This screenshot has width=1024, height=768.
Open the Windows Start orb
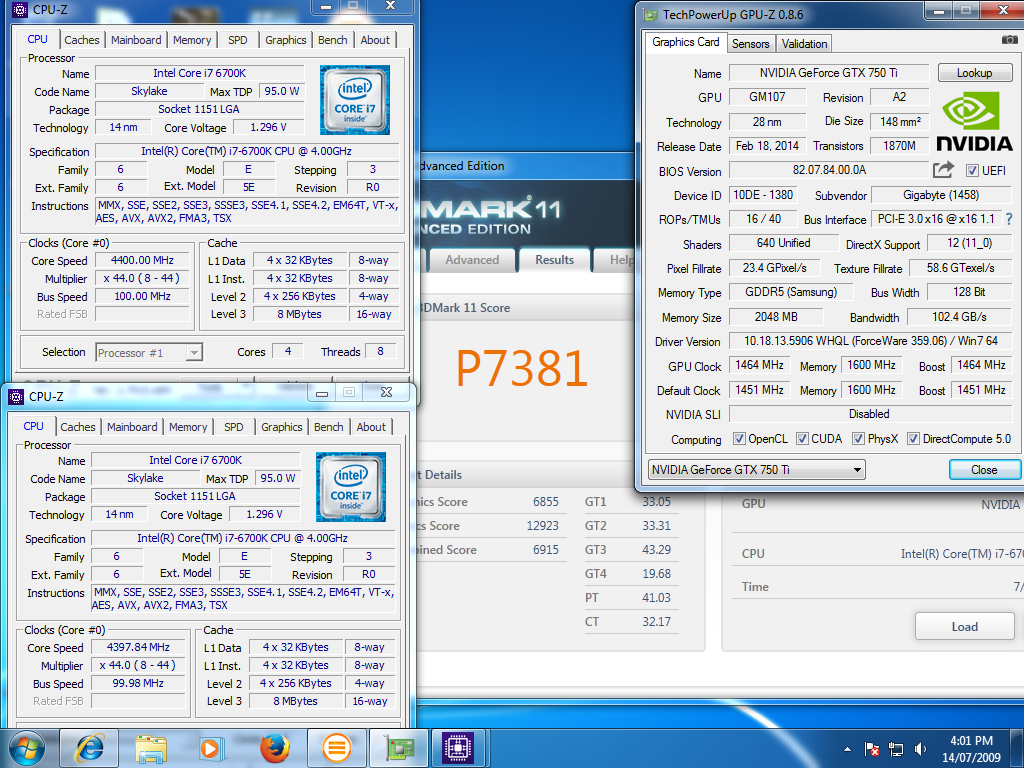pyautogui.click(x=27, y=748)
